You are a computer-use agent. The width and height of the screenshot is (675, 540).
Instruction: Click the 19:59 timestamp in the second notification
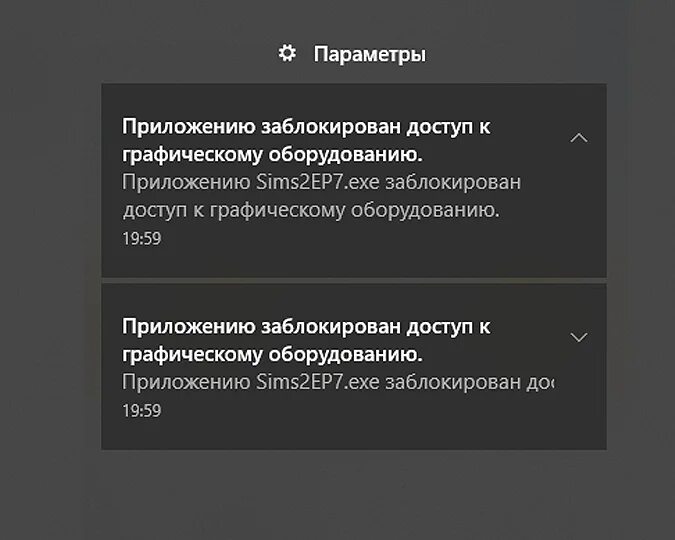pos(141,410)
